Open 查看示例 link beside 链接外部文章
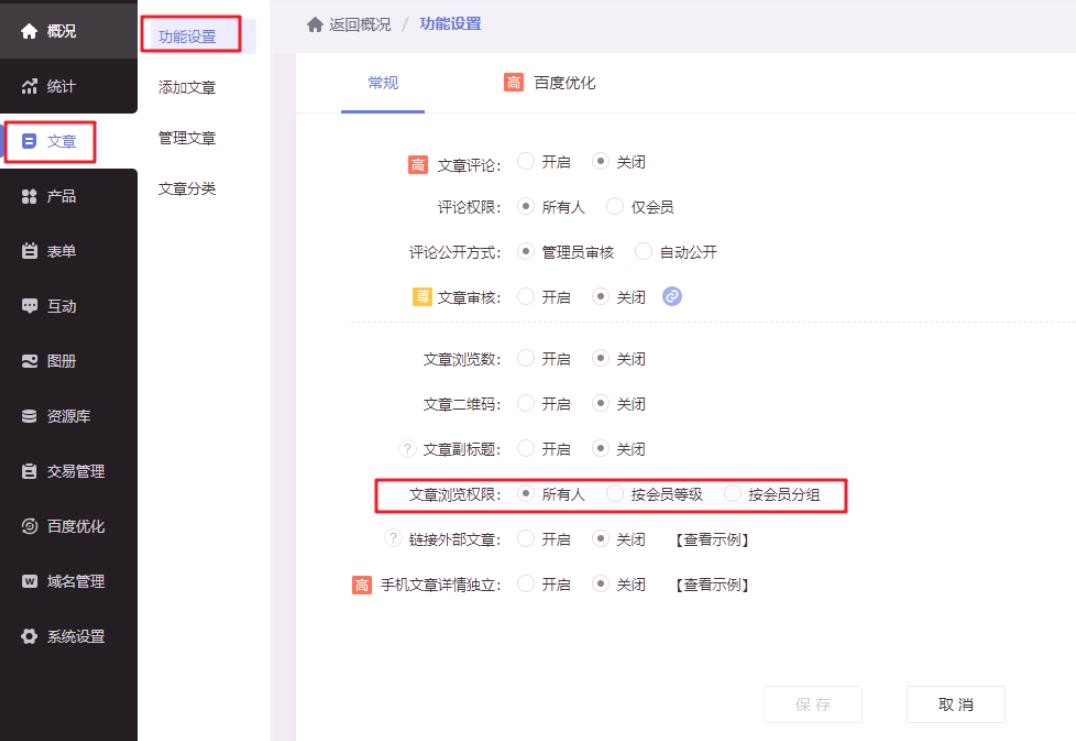Image resolution: width=1076 pixels, height=741 pixels. pyautogui.click(x=712, y=540)
